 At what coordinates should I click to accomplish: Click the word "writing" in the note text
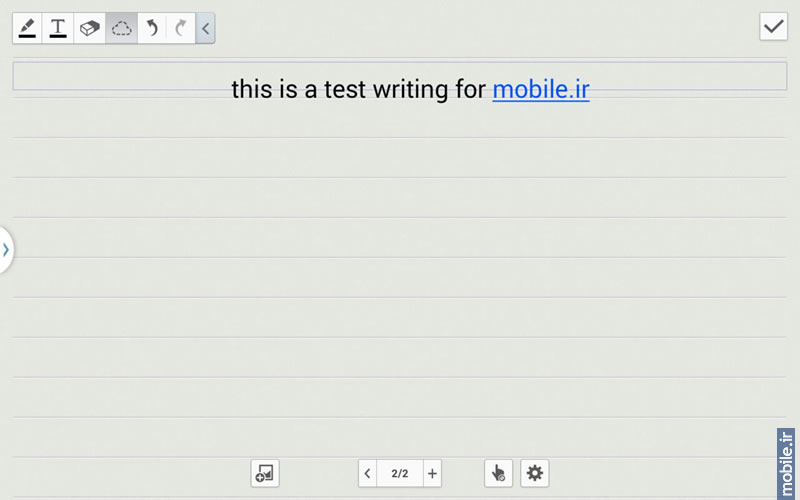[411, 90]
